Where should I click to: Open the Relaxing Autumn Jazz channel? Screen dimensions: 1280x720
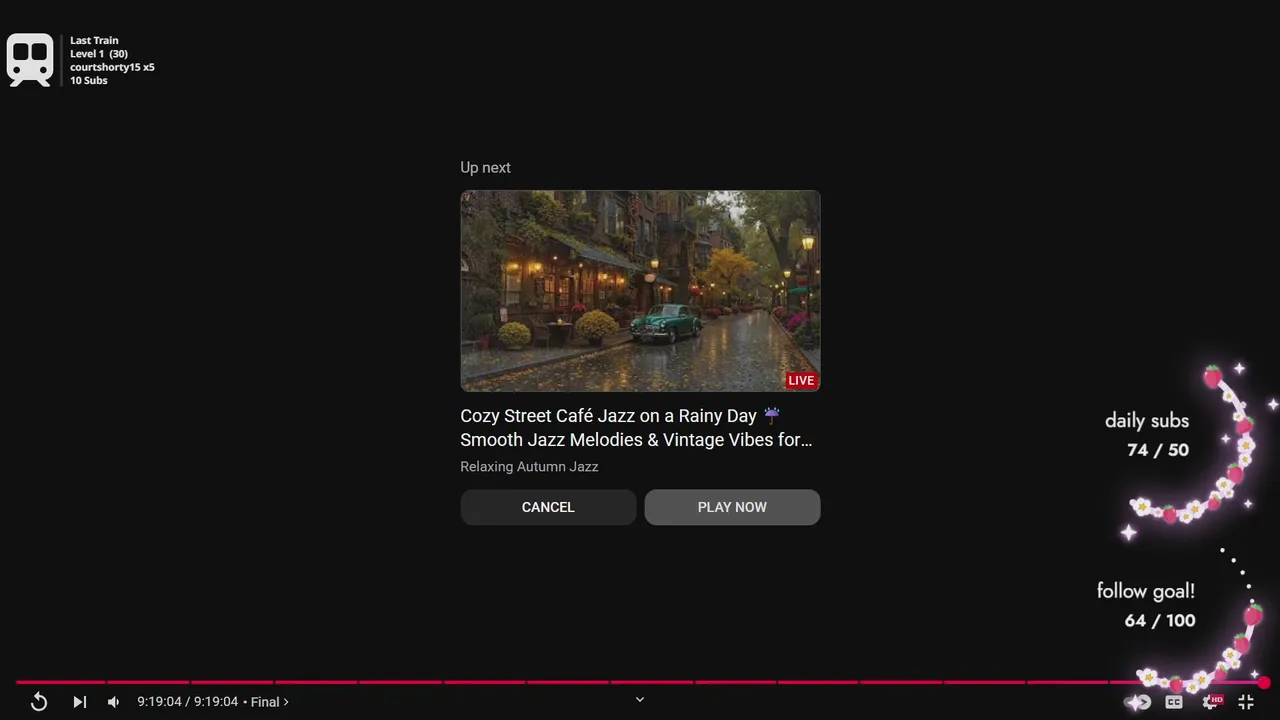529,467
